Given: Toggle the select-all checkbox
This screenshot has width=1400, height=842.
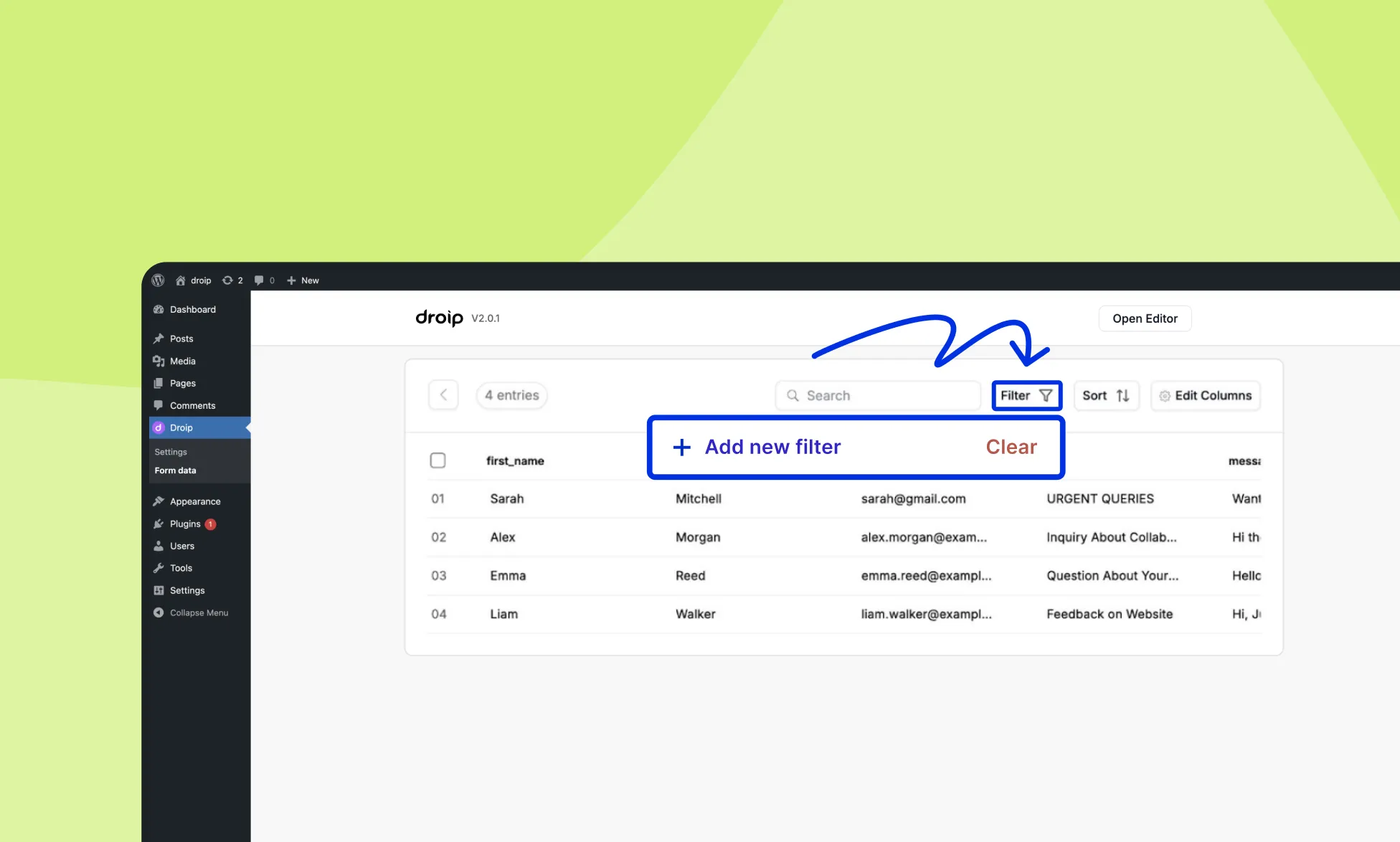Looking at the screenshot, I should pyautogui.click(x=437, y=460).
